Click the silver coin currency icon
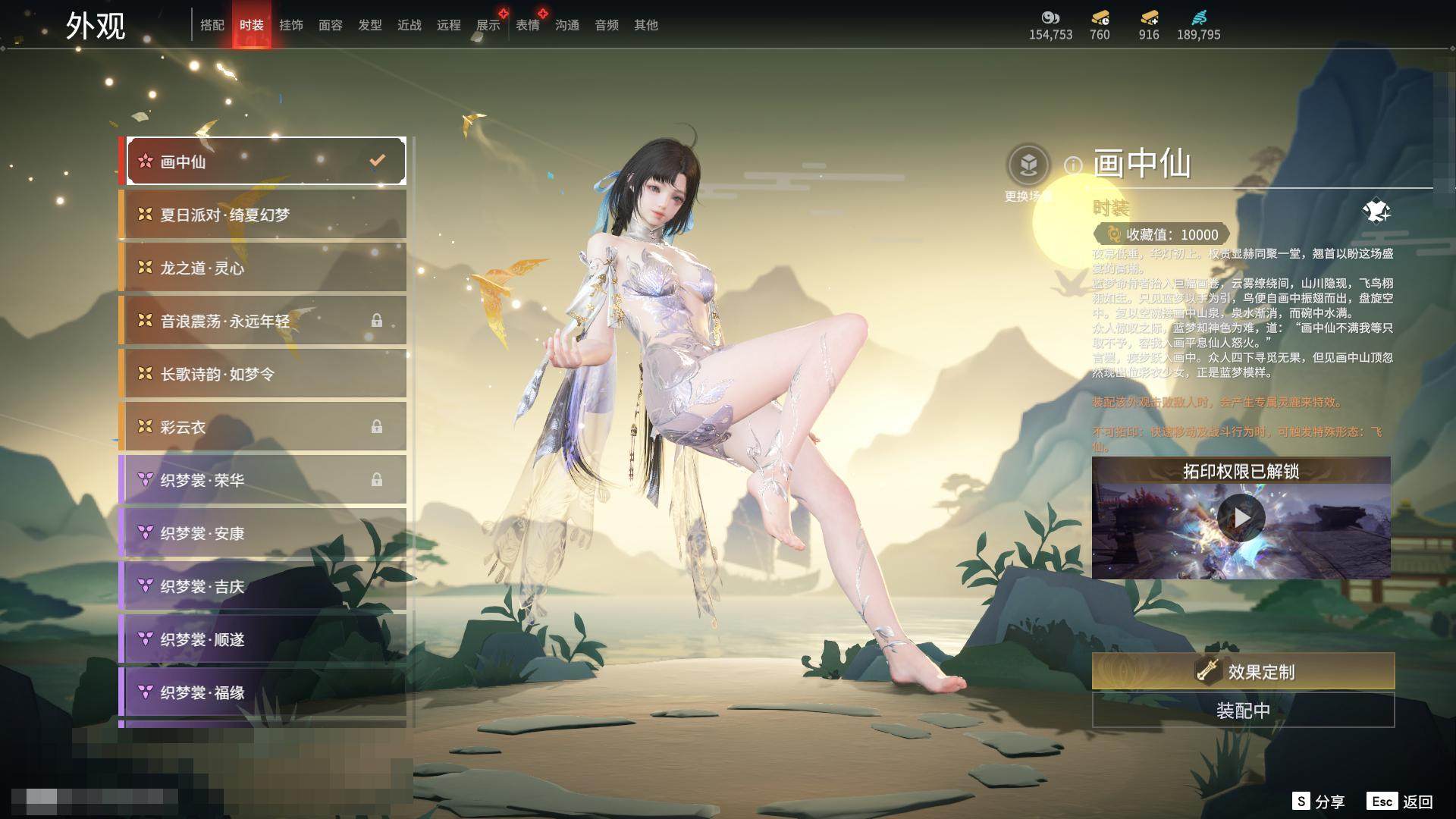1456x819 pixels. pos(1050,17)
